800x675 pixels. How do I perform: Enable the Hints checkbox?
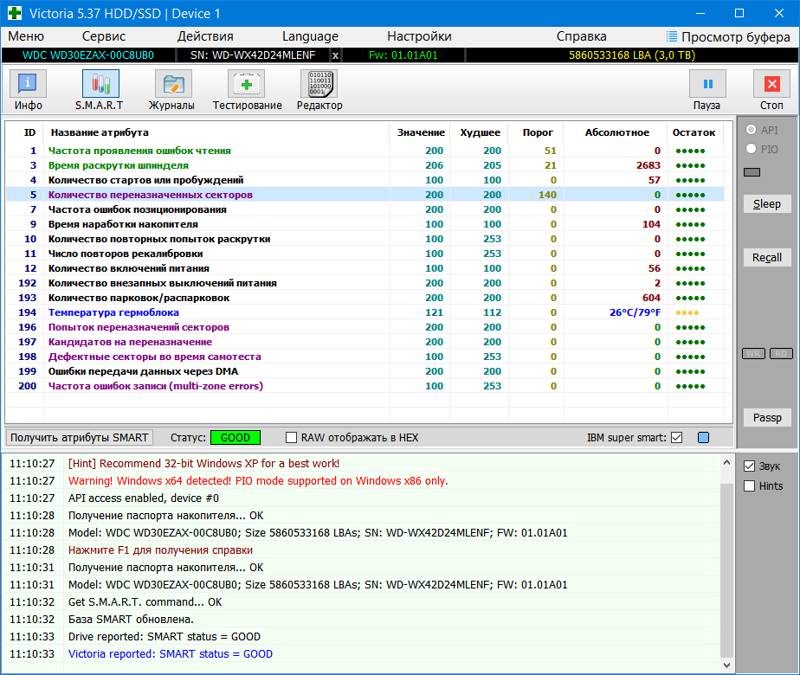pyautogui.click(x=750, y=486)
